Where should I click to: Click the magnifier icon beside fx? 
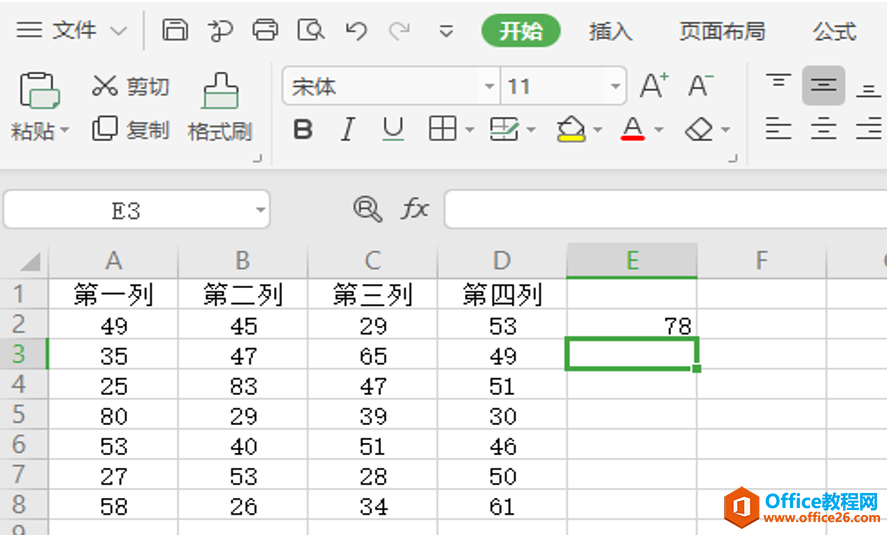(x=368, y=209)
